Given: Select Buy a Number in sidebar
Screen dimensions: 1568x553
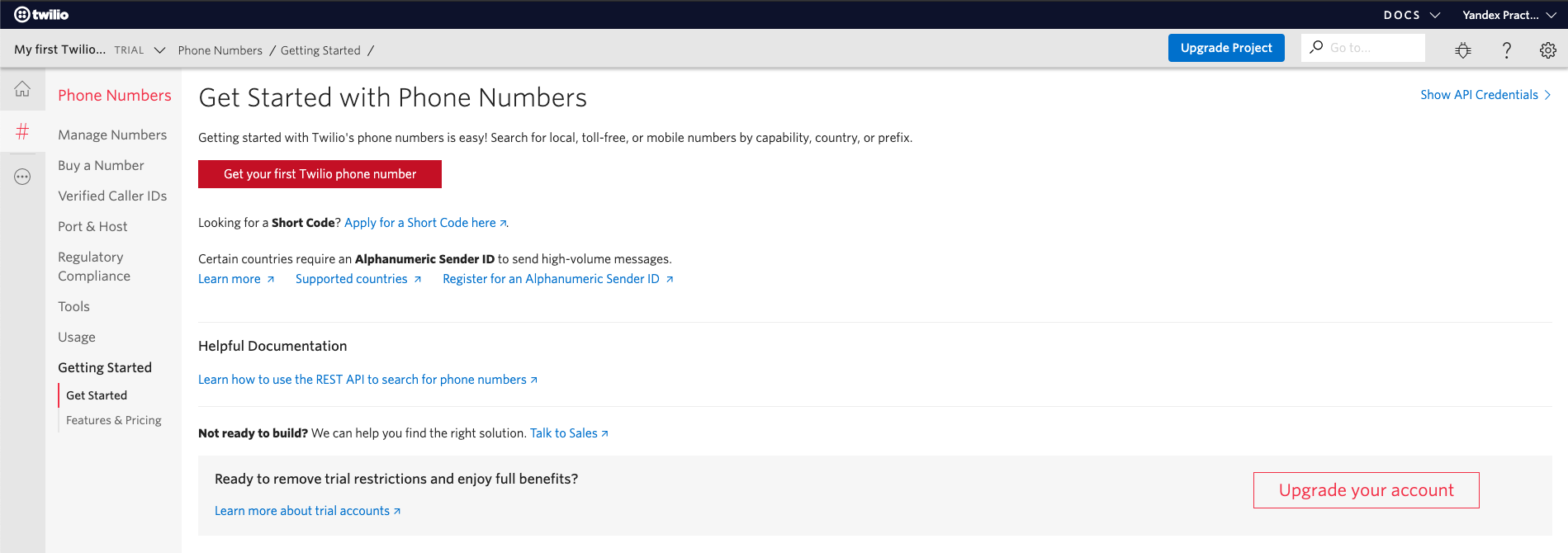Looking at the screenshot, I should coord(101,165).
